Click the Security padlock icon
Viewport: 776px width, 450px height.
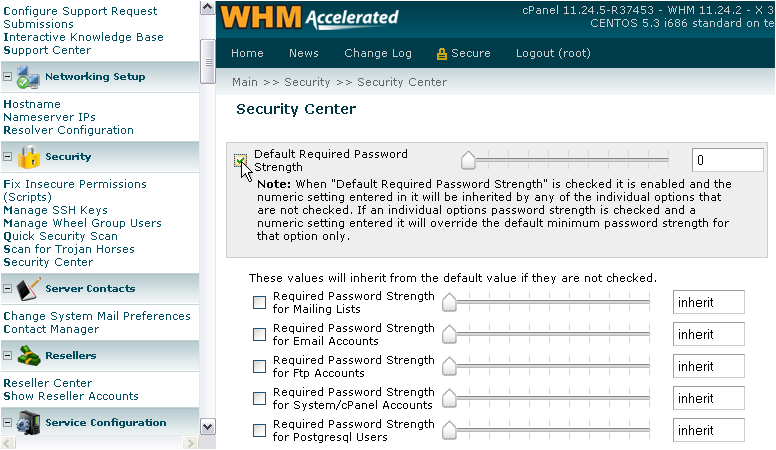[x=29, y=157]
